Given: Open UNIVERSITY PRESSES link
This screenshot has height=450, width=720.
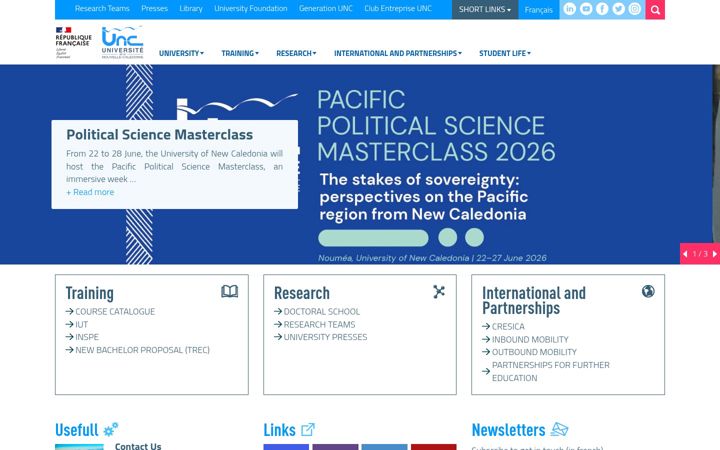Looking at the screenshot, I should (325, 337).
